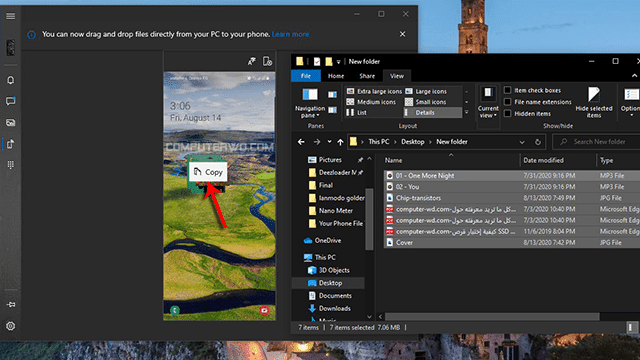
Task: Open Pictures in navigation pane
Action: pos(330,160)
